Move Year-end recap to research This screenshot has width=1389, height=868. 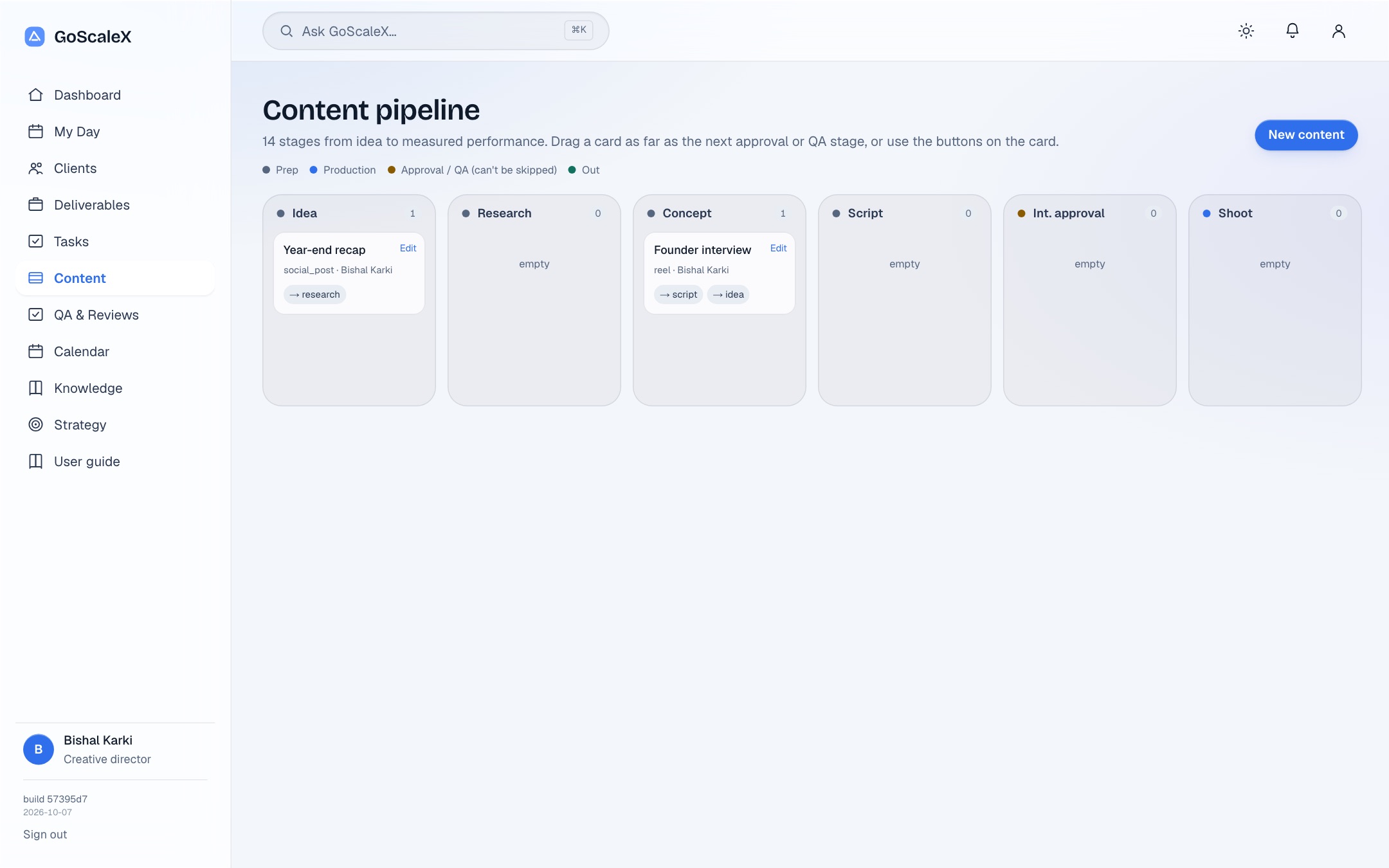315,294
